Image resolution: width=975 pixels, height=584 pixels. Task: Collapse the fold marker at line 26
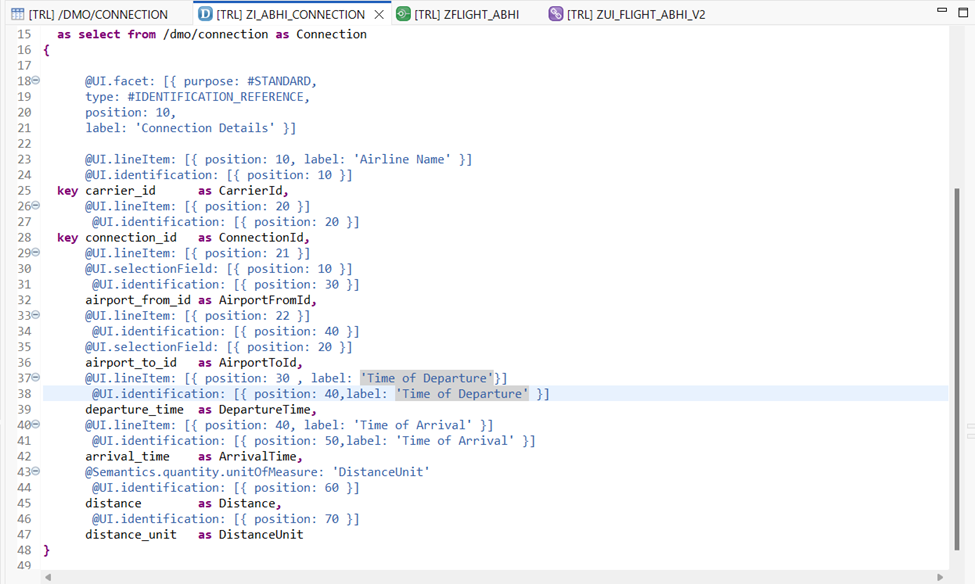36,206
